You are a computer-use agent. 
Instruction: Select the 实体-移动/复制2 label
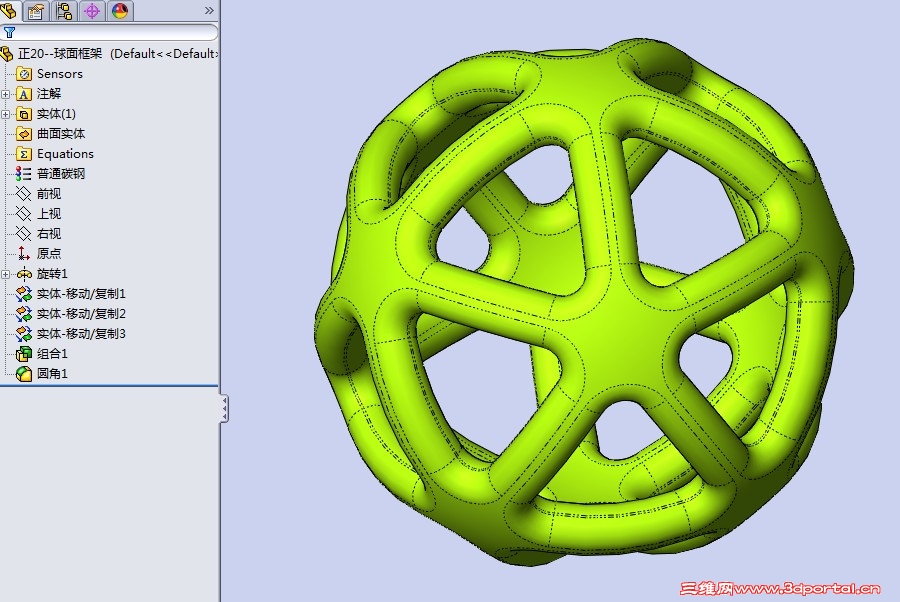[81, 314]
